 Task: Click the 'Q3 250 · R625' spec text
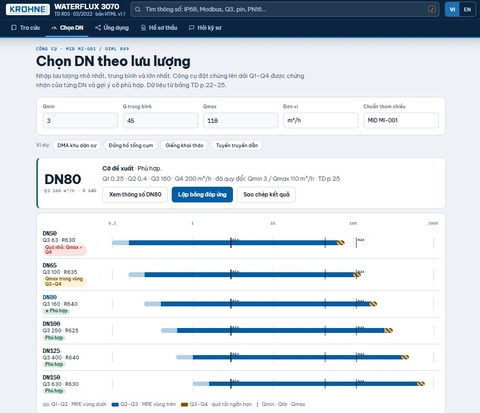point(61,330)
